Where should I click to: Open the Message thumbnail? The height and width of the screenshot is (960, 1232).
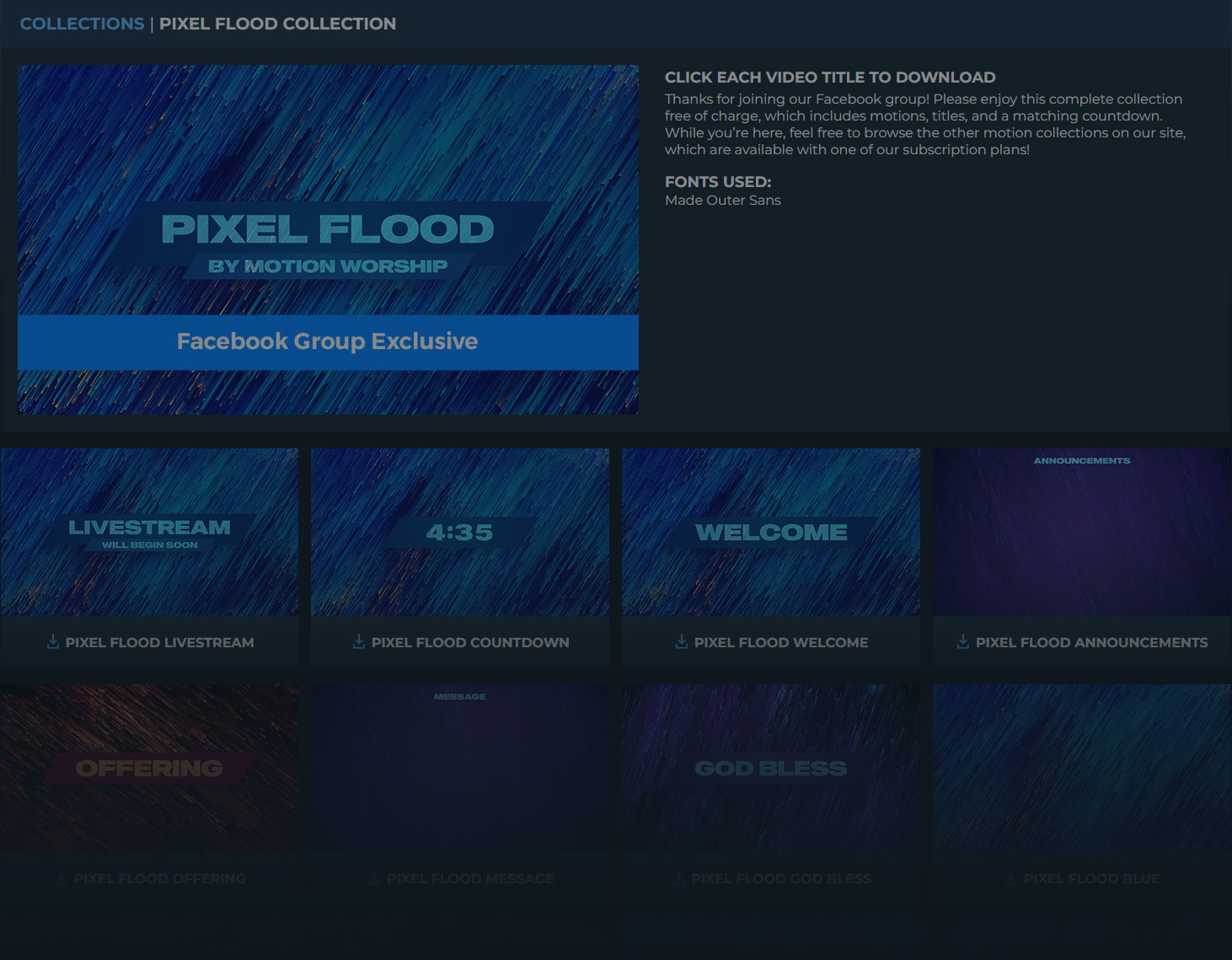[460, 768]
